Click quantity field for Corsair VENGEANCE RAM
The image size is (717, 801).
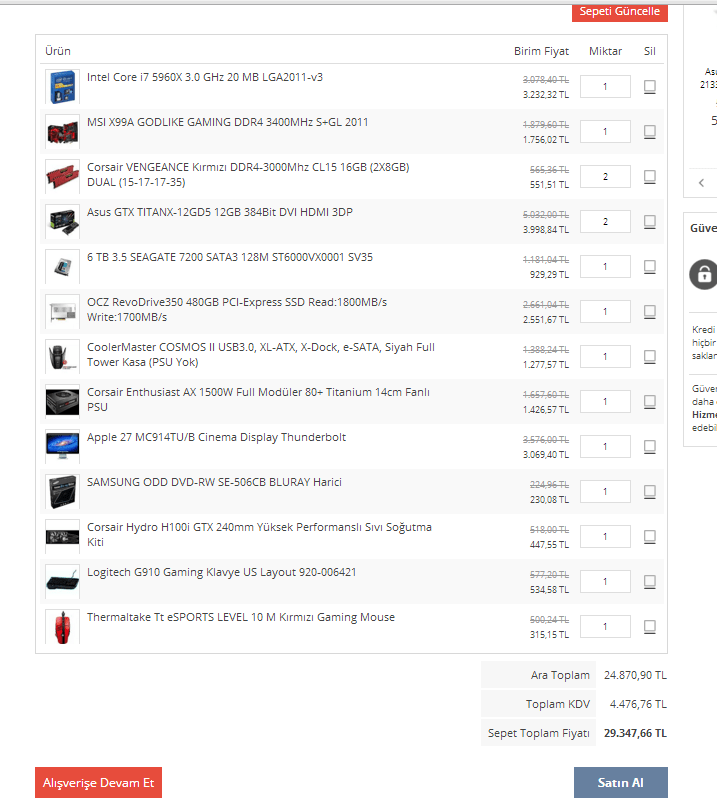pyautogui.click(x=605, y=176)
